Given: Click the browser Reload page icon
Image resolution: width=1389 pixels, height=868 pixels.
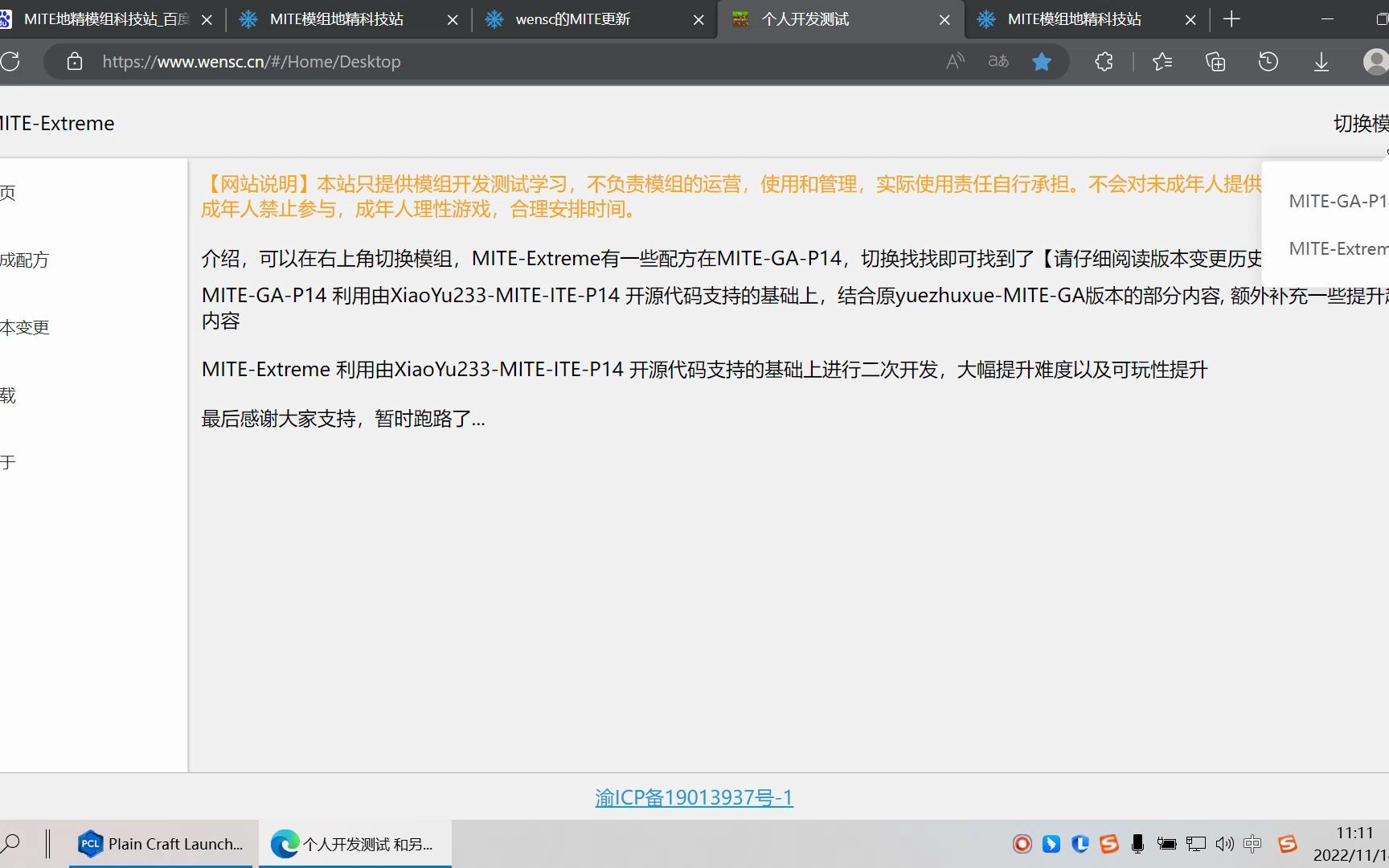Looking at the screenshot, I should click(x=11, y=61).
